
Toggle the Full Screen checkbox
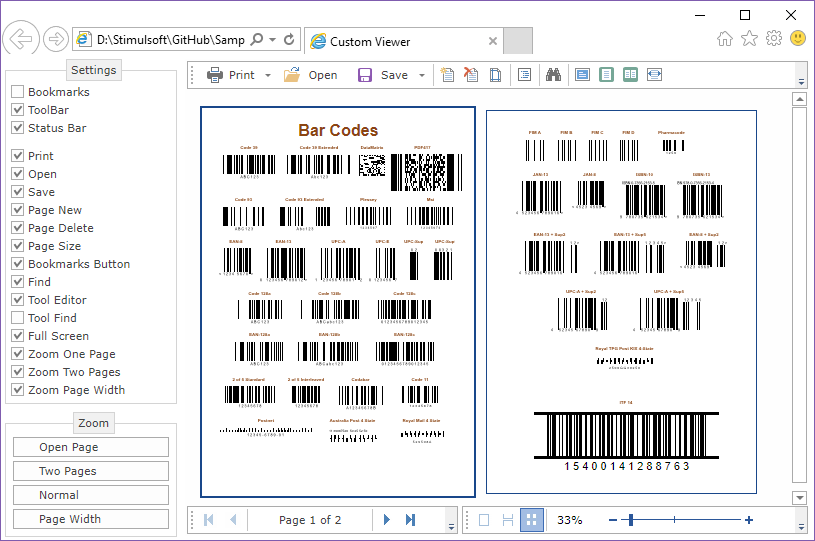pos(18,336)
